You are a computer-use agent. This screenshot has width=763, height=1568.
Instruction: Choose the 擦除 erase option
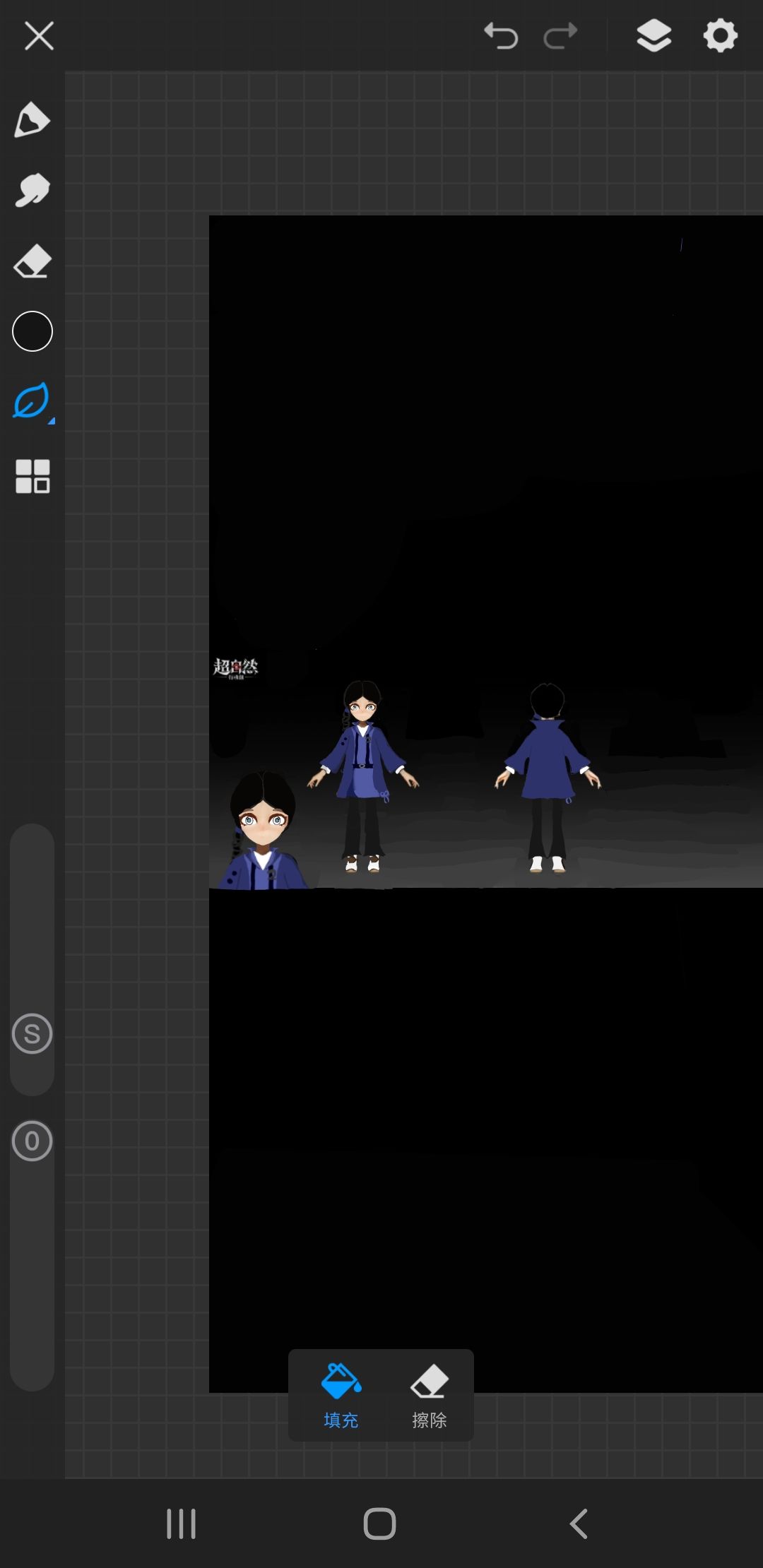click(430, 1396)
